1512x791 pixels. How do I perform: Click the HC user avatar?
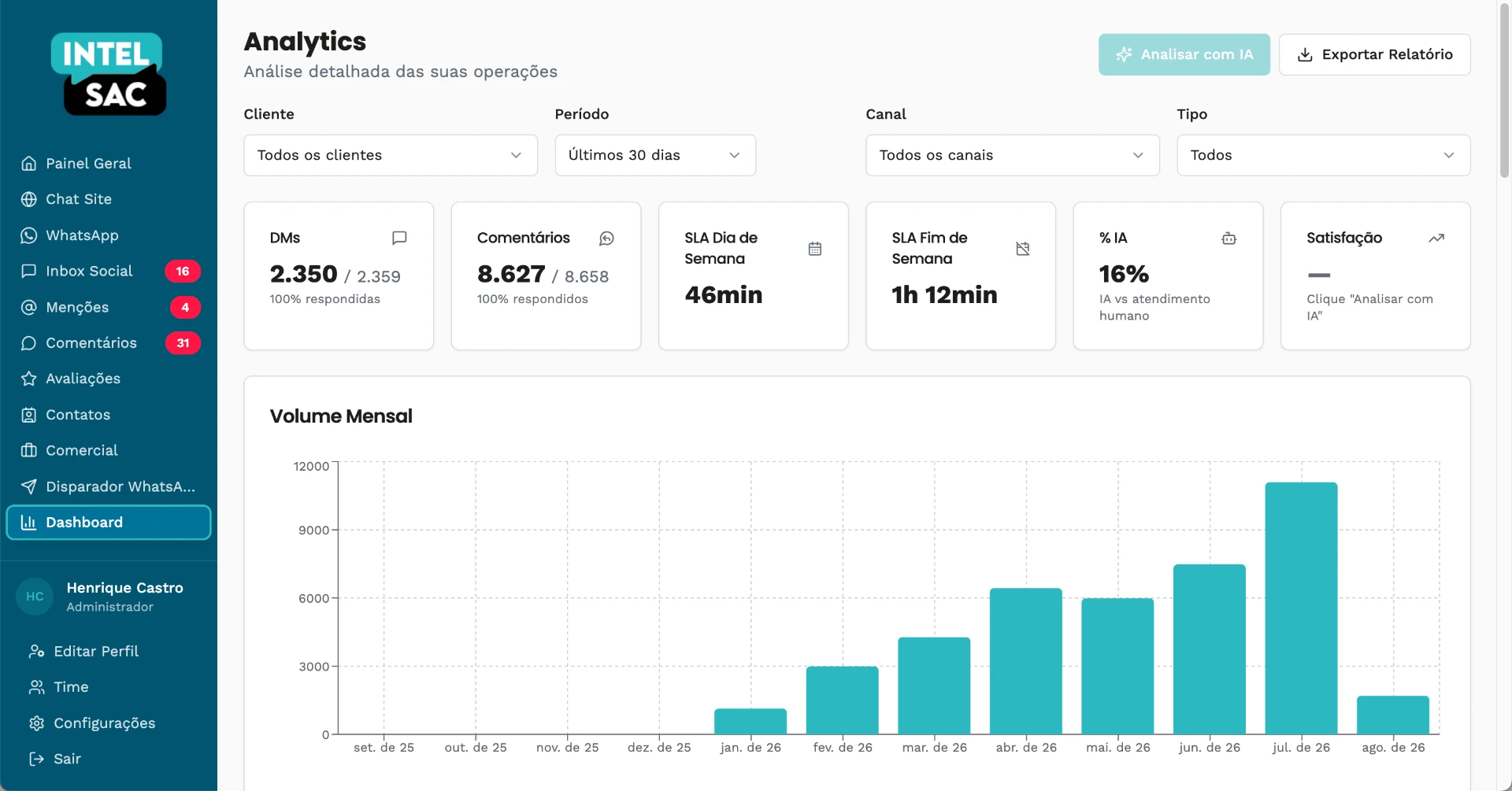tap(35, 597)
